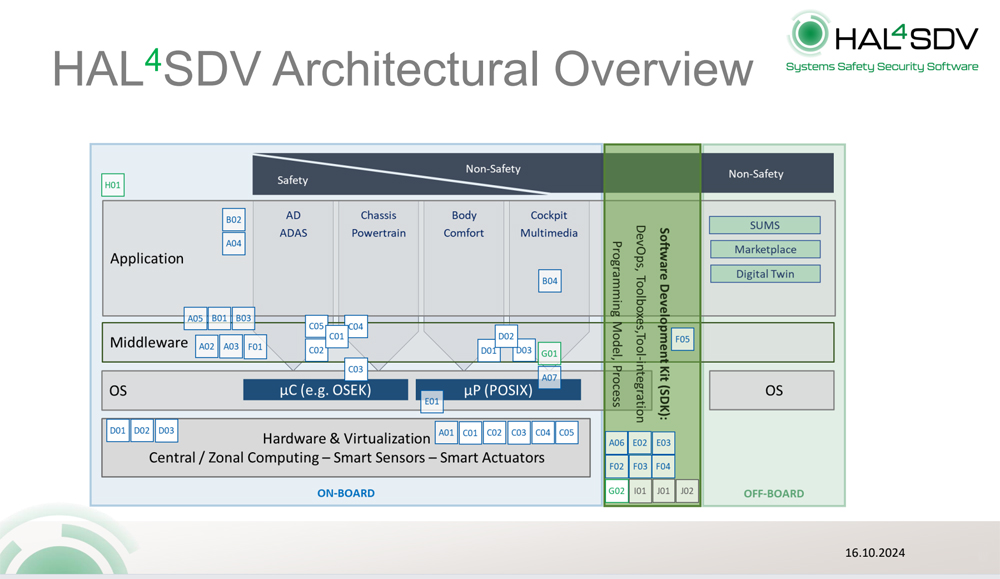Click the C04 tag in the Middleware layer
Image resolution: width=1000 pixels, height=579 pixels.
pos(356,326)
